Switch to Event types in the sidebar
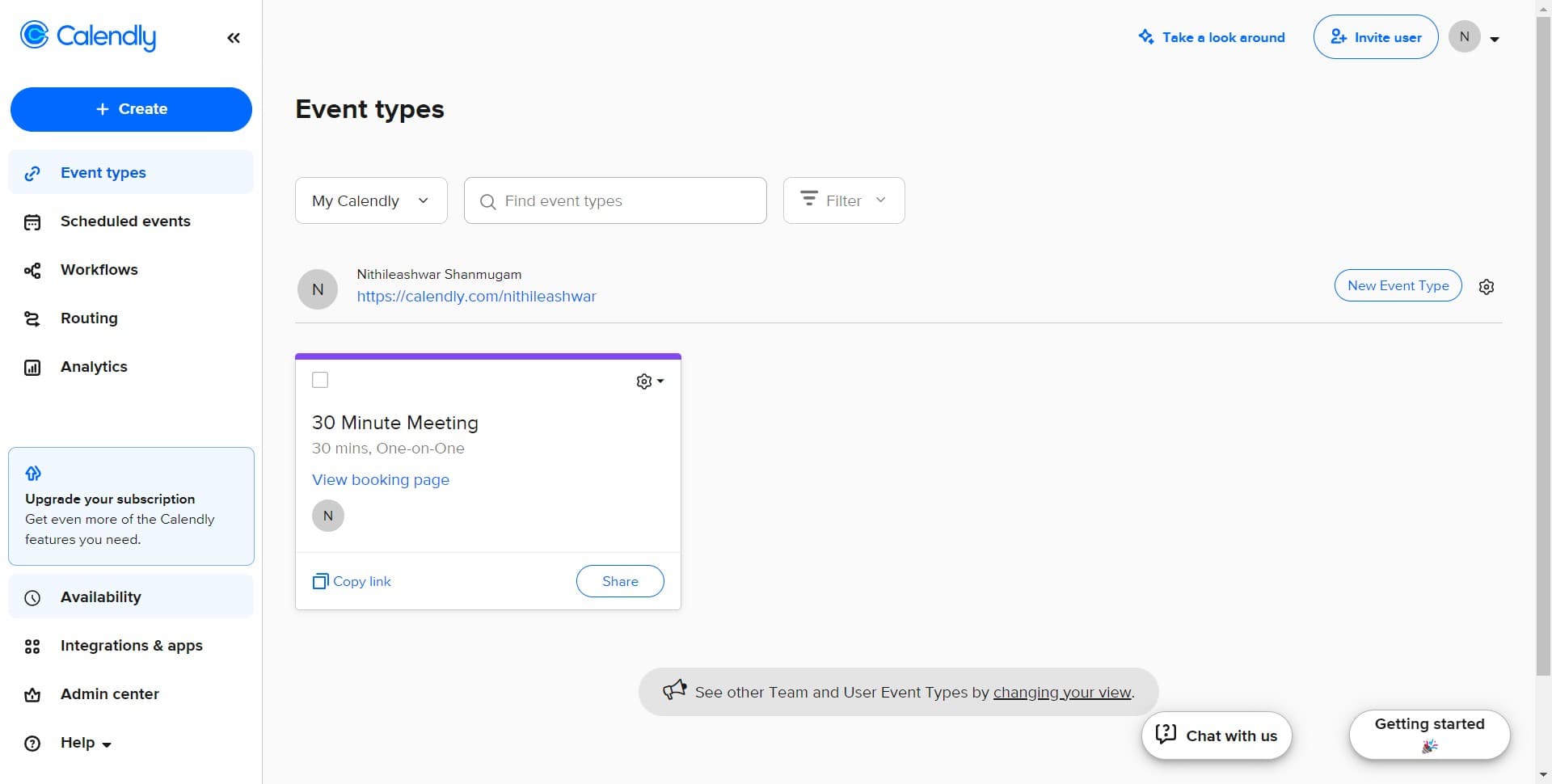 (102, 172)
